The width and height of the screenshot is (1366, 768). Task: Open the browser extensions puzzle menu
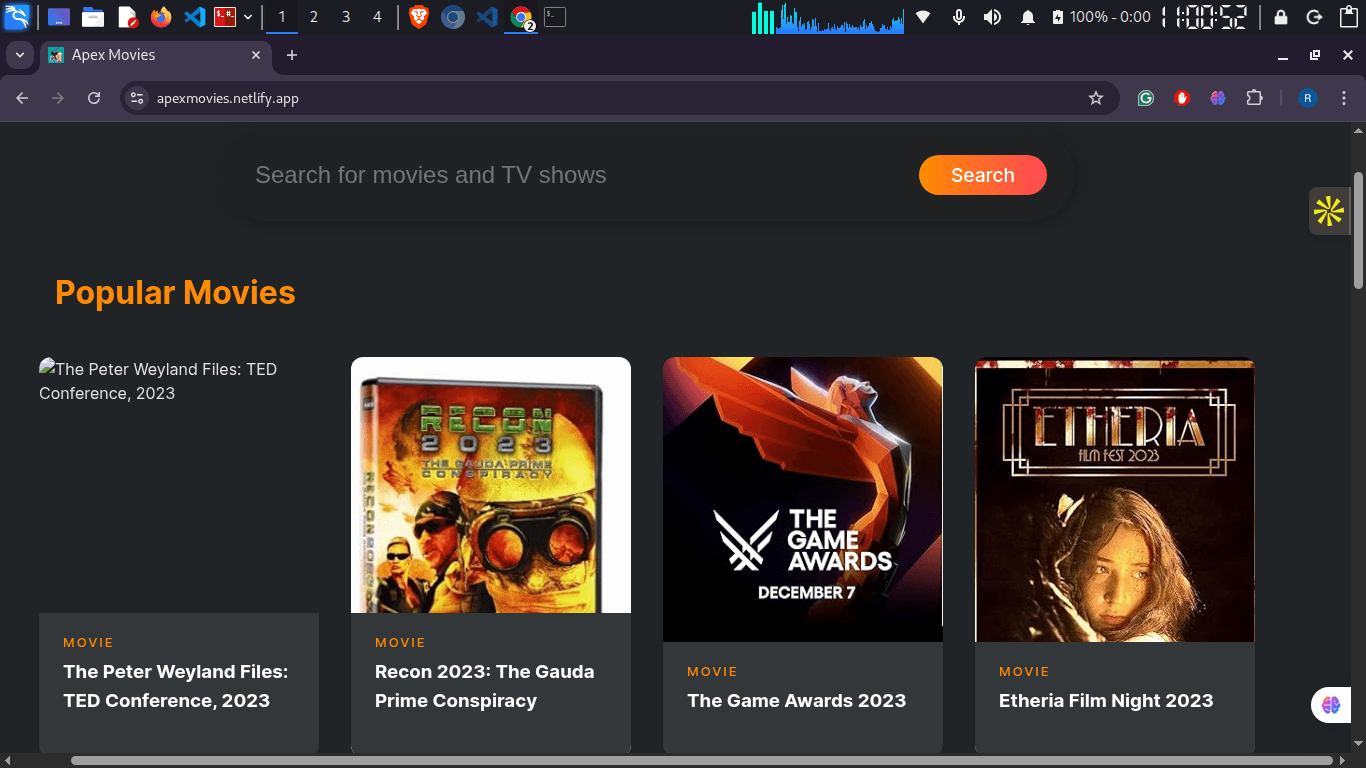pyautogui.click(x=1254, y=97)
